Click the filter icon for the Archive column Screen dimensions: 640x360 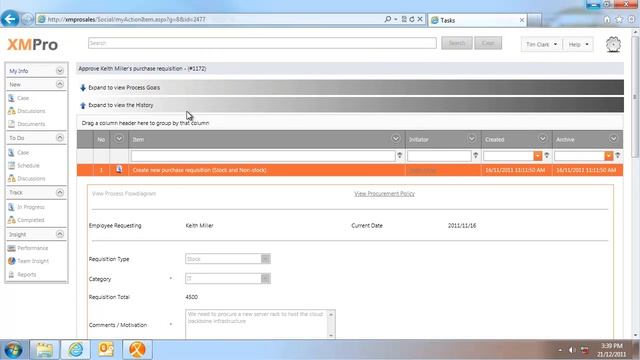(x=618, y=156)
